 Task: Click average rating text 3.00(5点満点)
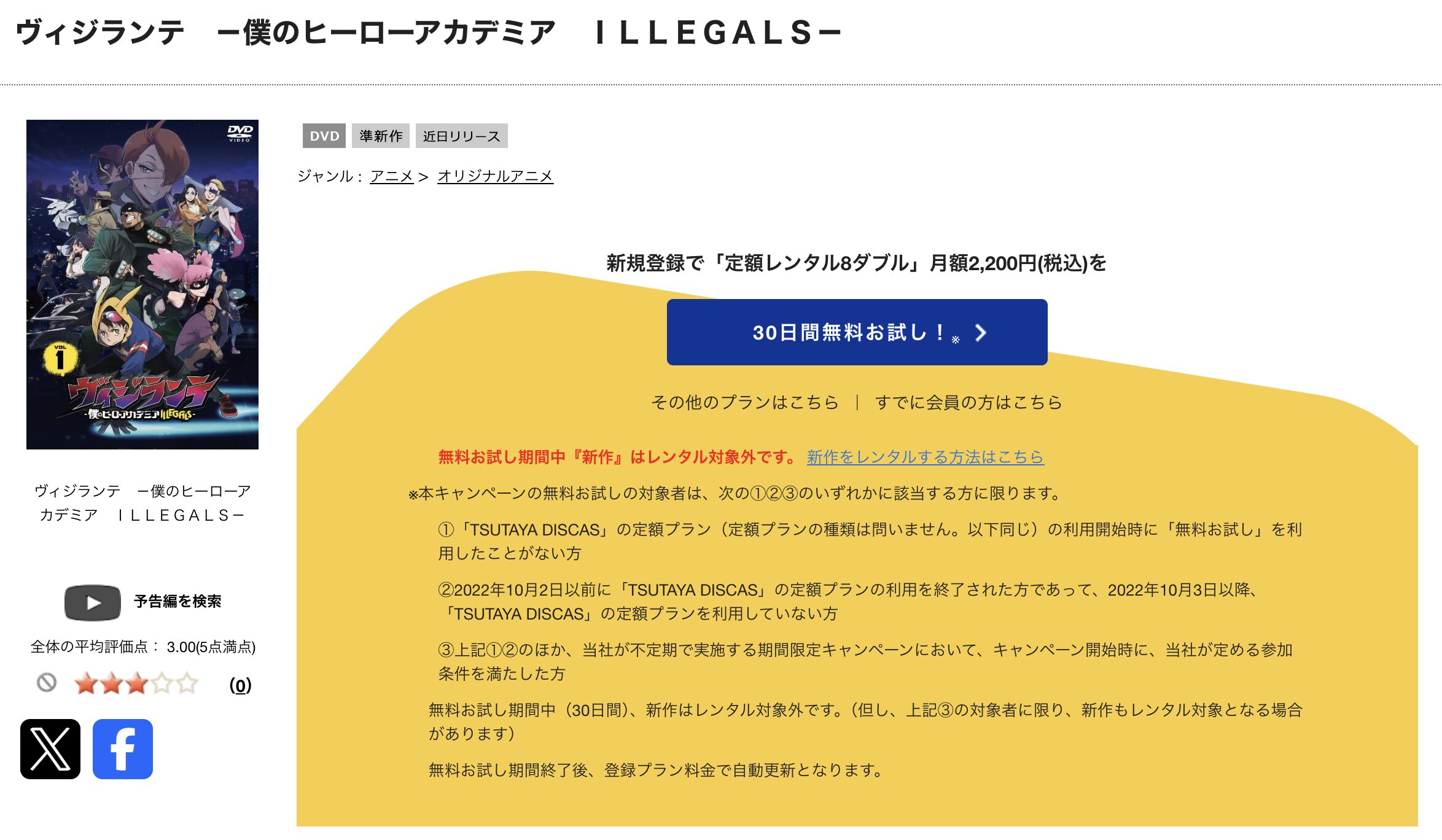pos(211,647)
